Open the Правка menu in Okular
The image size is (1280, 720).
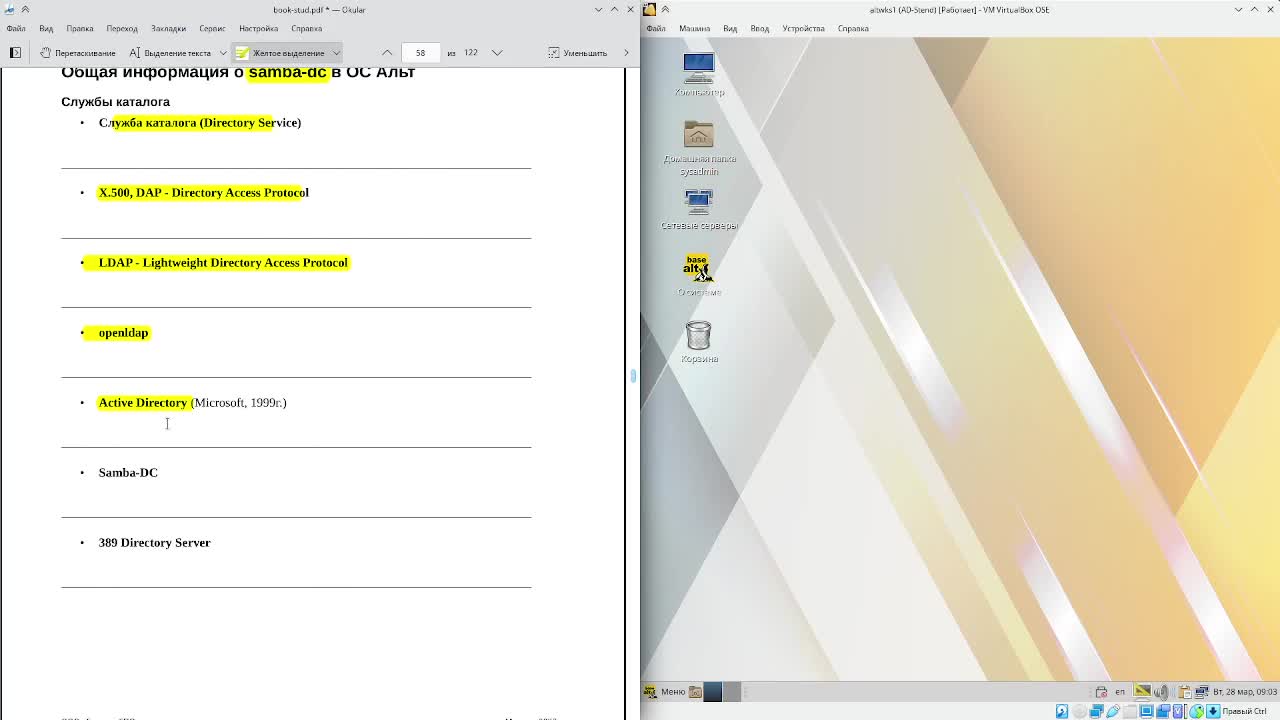pos(79,28)
